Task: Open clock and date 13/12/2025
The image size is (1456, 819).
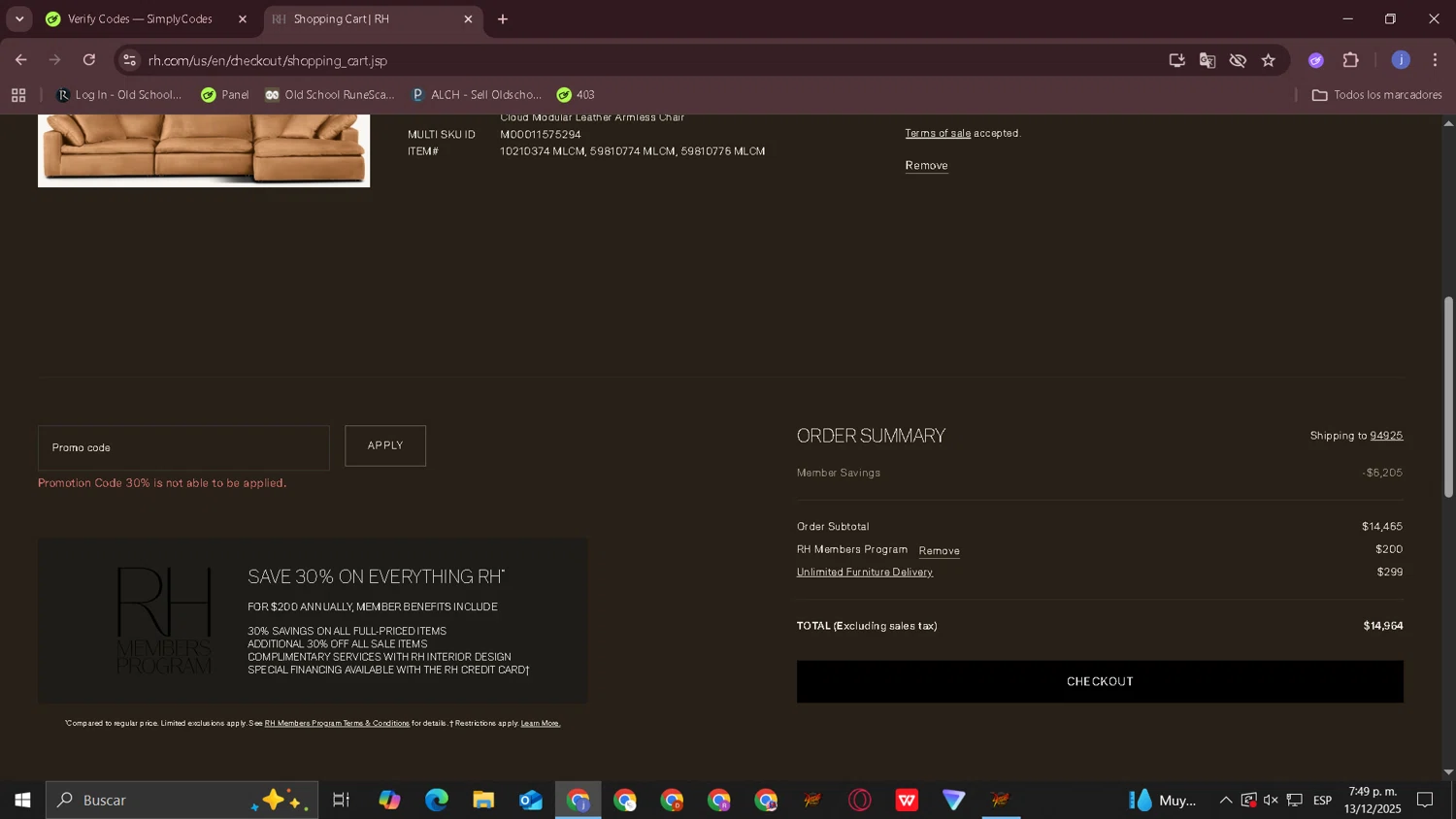Action: pyautogui.click(x=1373, y=801)
